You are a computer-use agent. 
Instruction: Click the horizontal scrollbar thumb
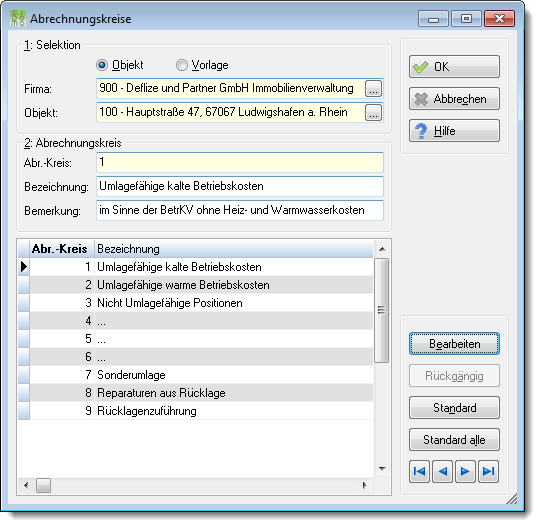pos(43,485)
